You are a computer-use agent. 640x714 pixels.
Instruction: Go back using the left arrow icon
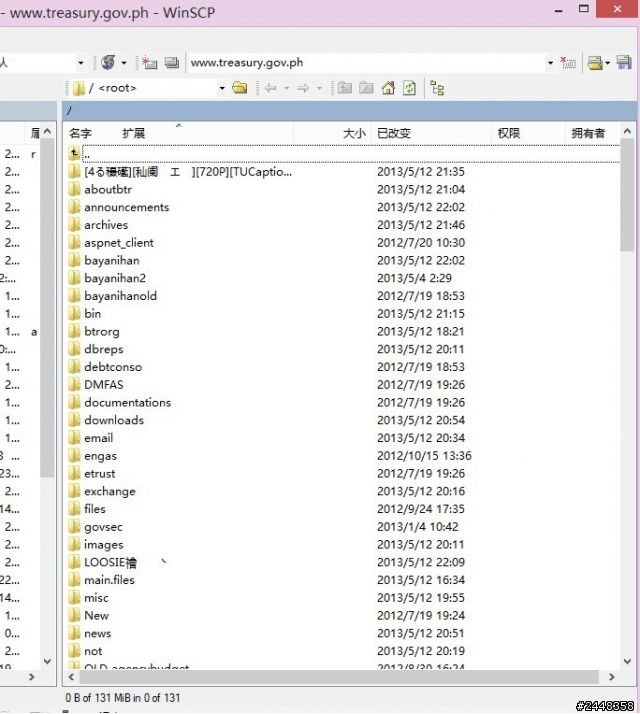(x=271, y=88)
